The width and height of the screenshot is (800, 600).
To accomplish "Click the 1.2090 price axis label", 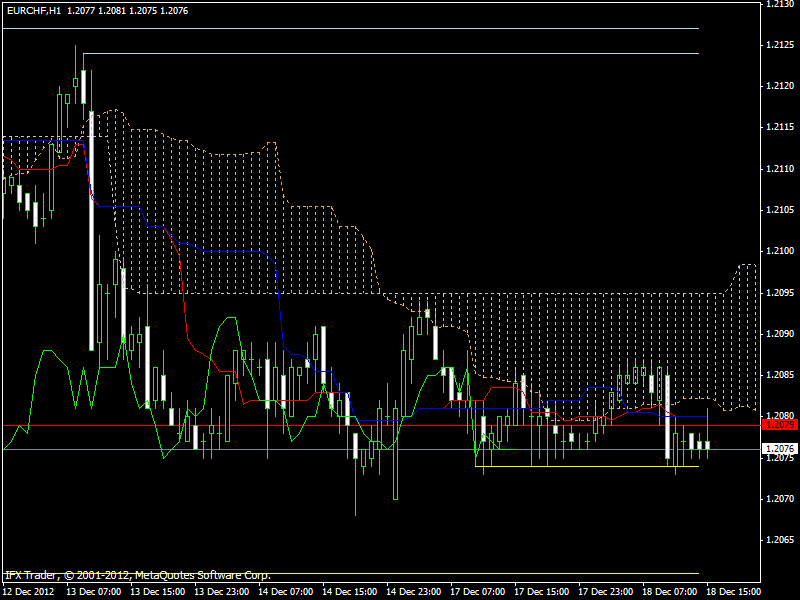I will pyautogui.click(x=780, y=334).
